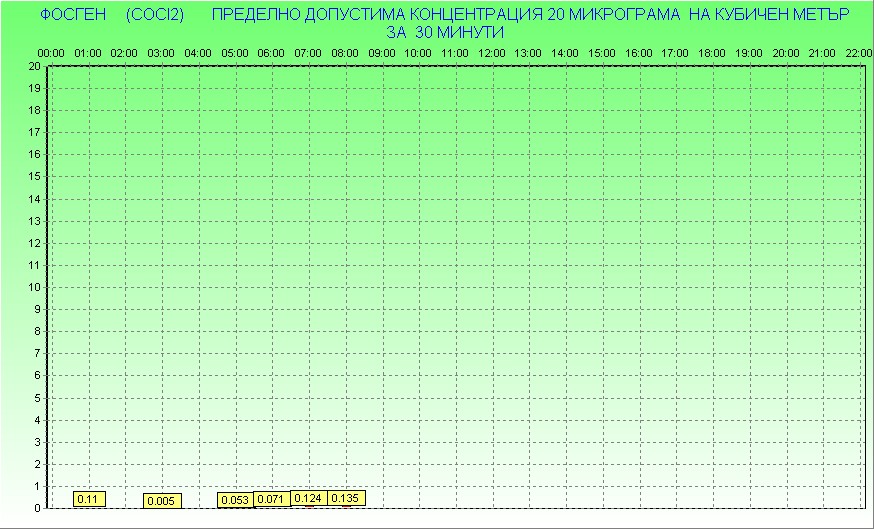This screenshot has width=874, height=529.
Task: Click the 0.053 measurement label
Action: [x=235, y=500]
